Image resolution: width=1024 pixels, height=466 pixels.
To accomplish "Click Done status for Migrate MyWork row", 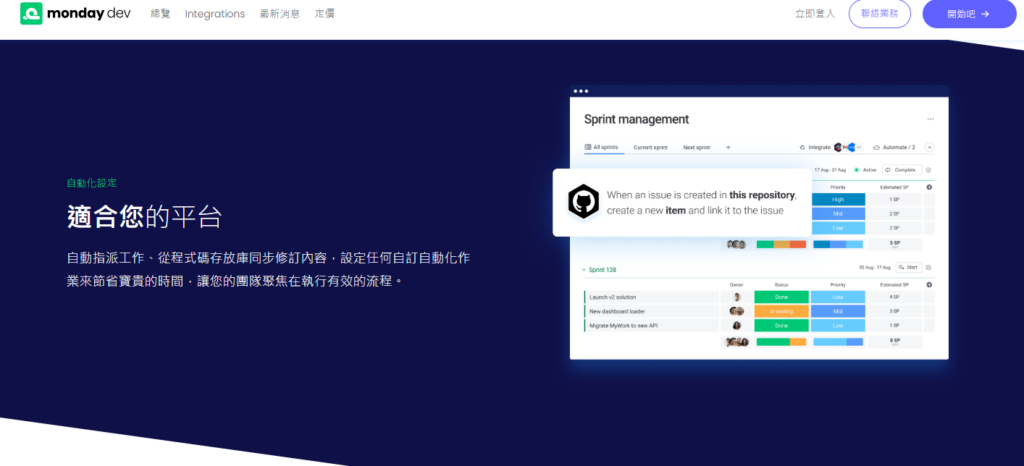I will (782, 325).
